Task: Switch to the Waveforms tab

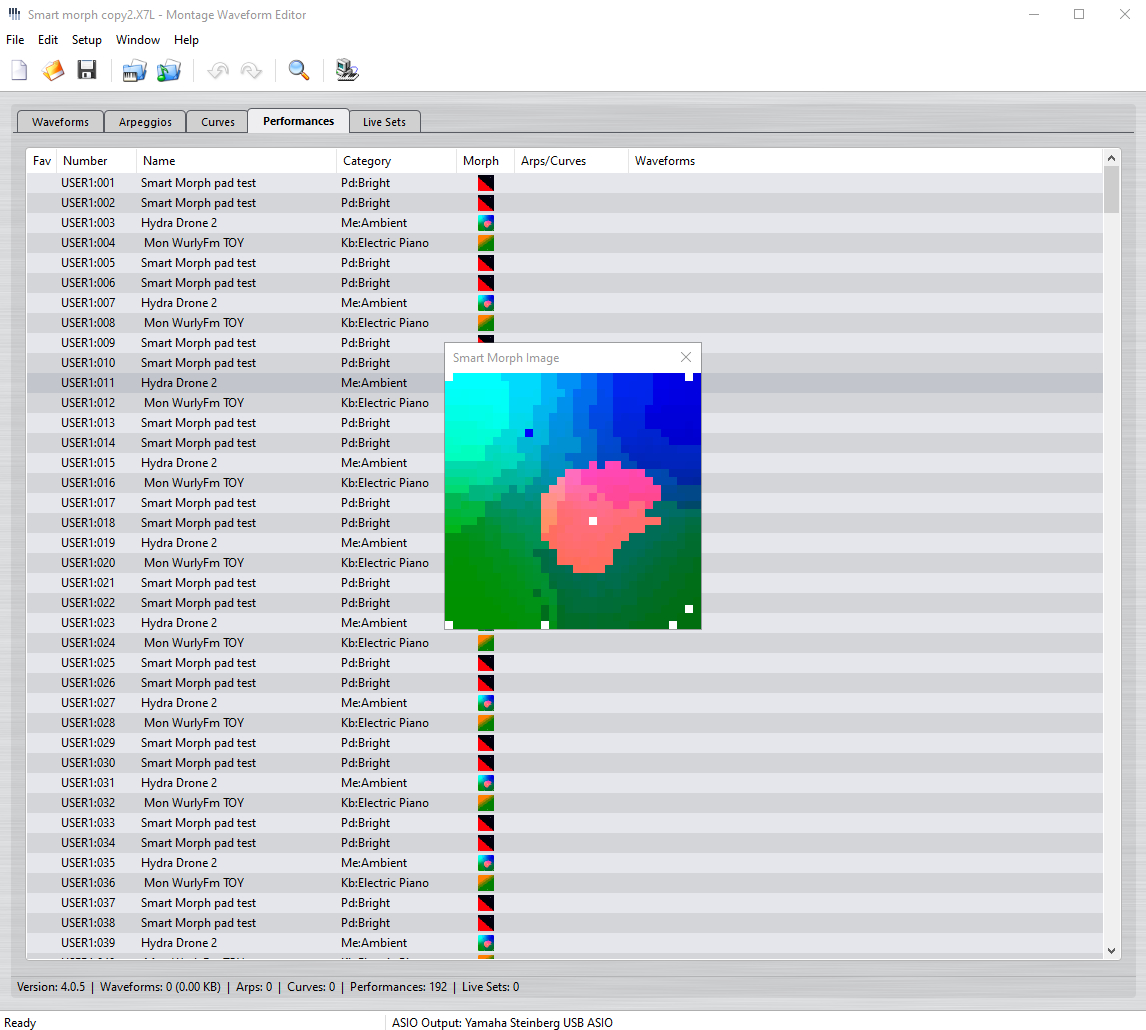Action: (60, 122)
